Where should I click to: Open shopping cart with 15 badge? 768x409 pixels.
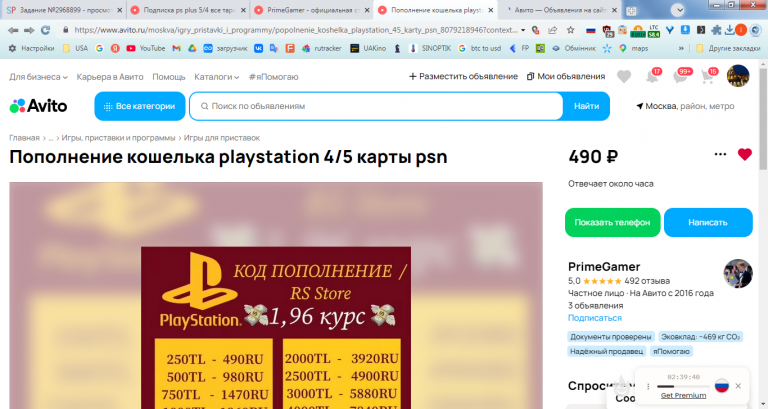click(x=709, y=76)
